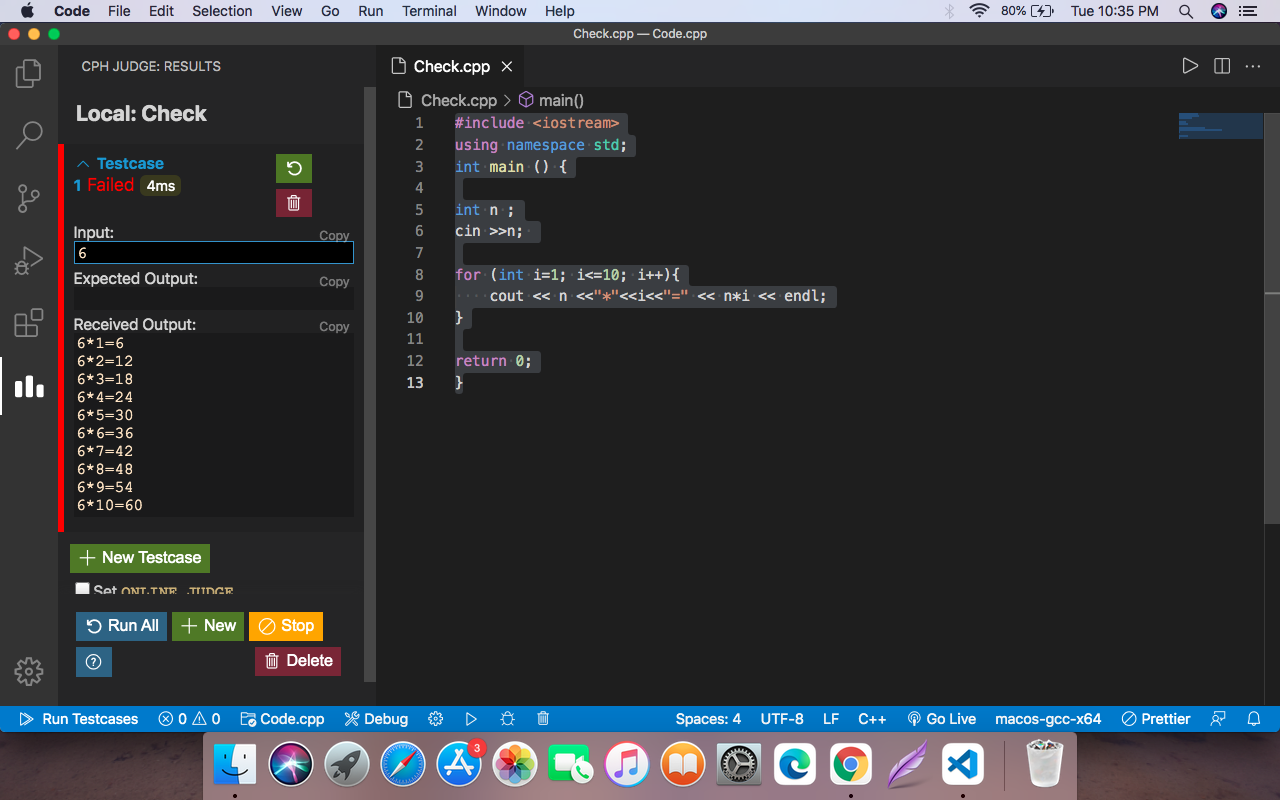Select the Check.cpp editor tab
Viewport: 1280px width, 800px height.
click(450, 66)
